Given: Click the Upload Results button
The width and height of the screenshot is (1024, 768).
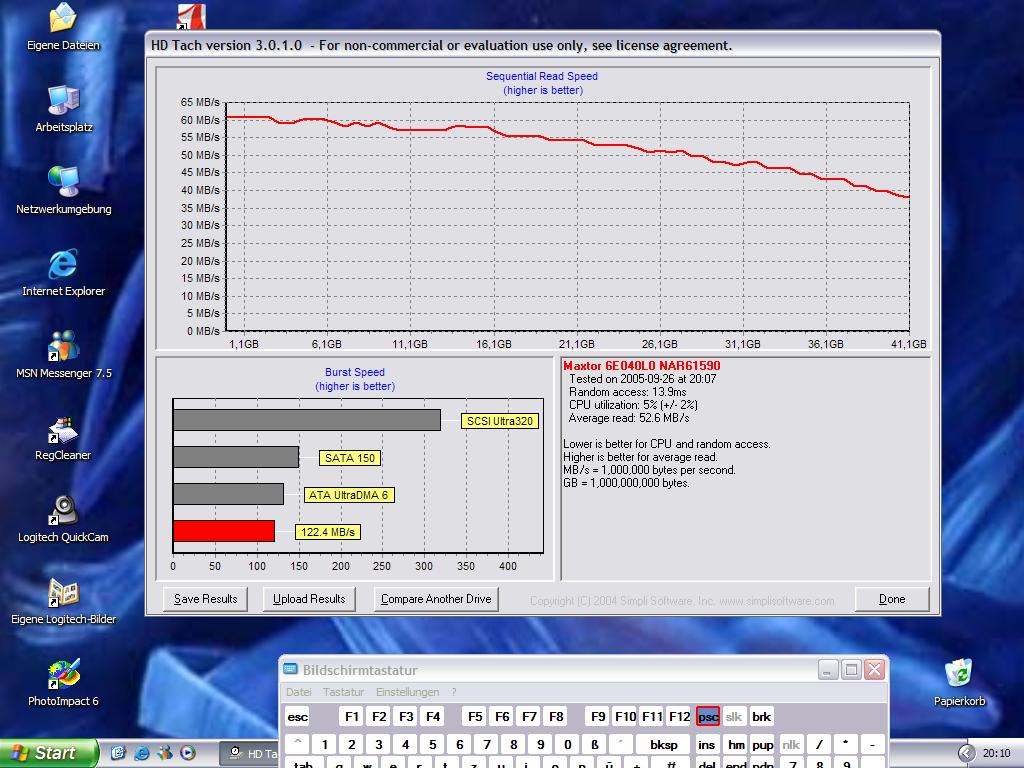Looking at the screenshot, I should point(309,599).
